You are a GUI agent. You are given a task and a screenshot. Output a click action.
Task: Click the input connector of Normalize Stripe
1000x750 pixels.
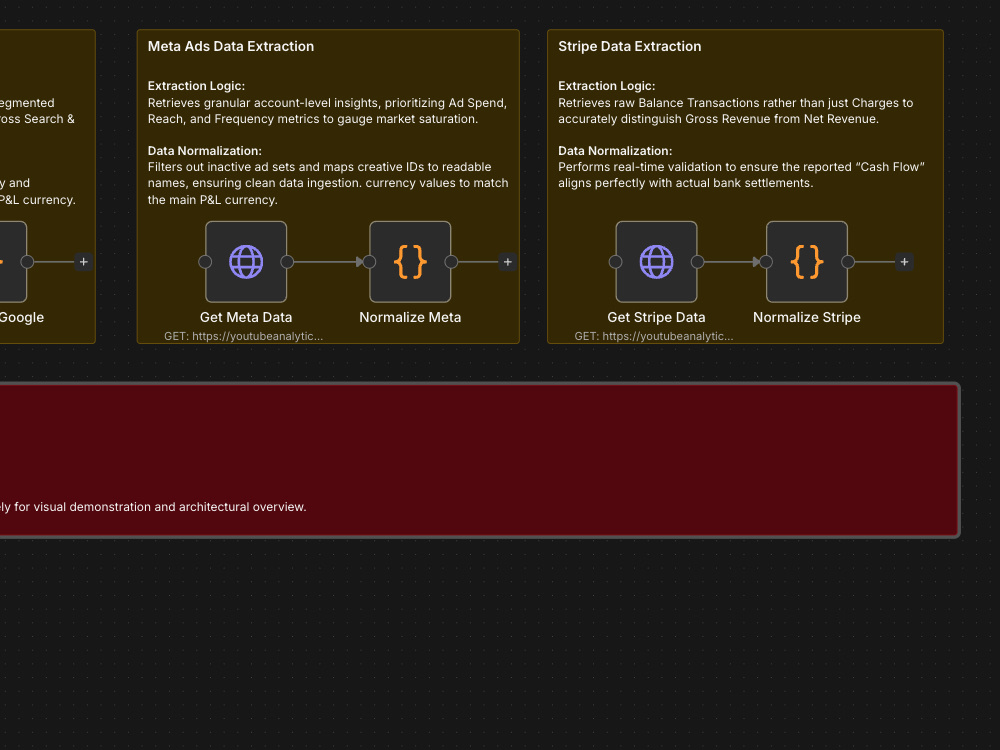pos(766,261)
